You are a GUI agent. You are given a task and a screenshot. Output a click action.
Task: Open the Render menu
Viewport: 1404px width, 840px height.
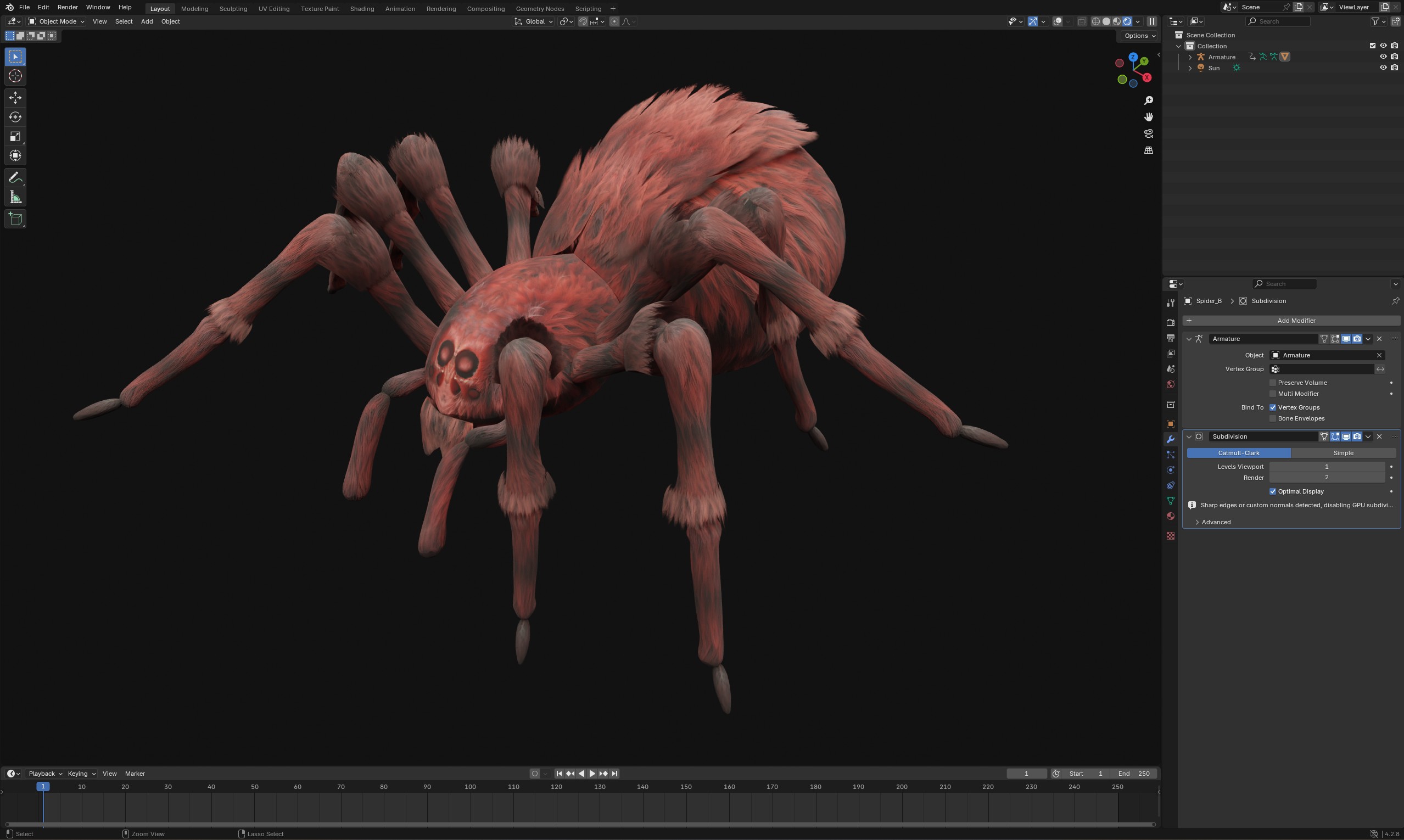(67, 7)
